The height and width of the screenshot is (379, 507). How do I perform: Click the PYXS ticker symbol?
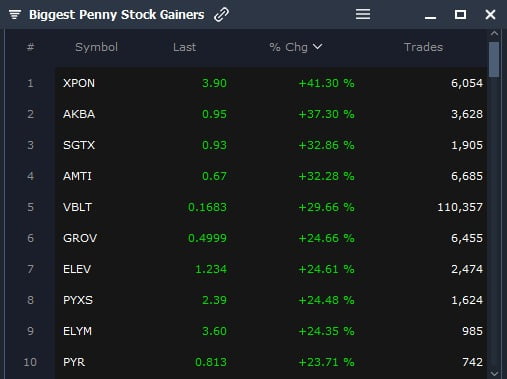(78, 300)
